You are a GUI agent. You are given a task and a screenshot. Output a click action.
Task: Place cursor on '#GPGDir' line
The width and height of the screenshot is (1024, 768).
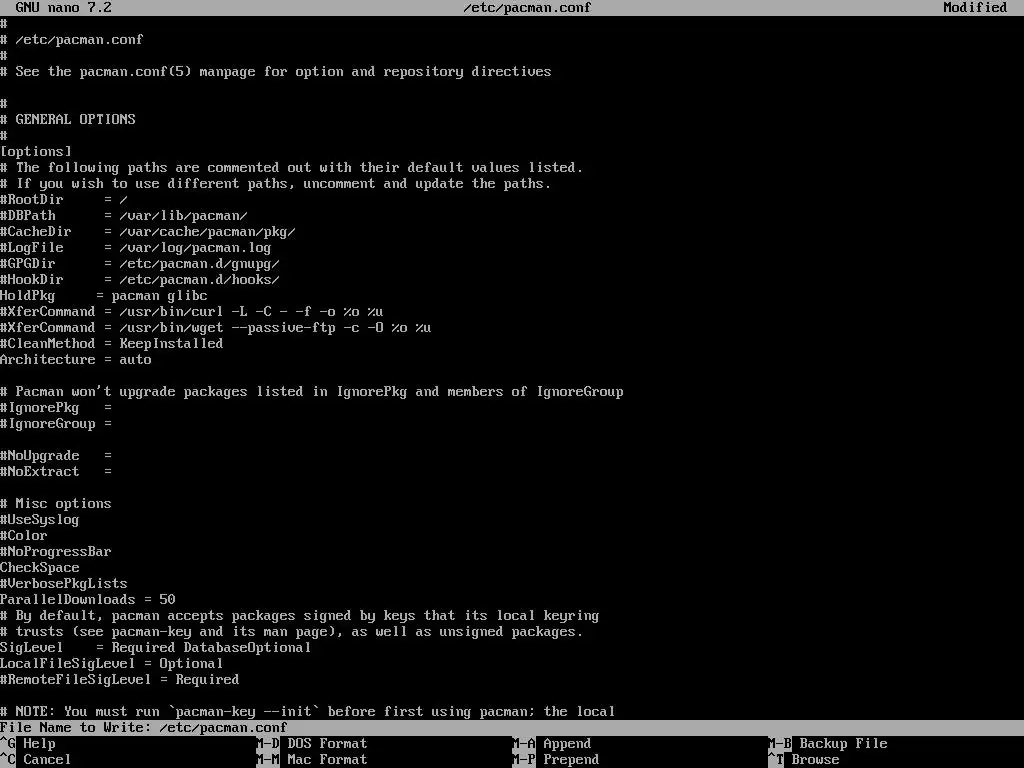(140, 264)
